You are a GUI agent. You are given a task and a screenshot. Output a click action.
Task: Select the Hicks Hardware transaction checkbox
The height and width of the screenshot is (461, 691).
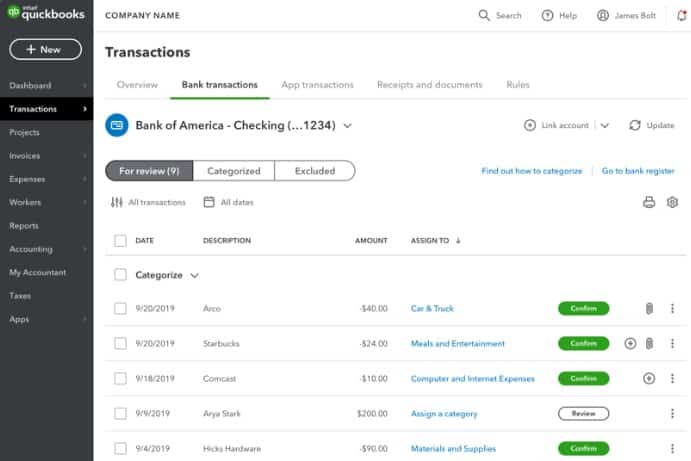pos(120,448)
